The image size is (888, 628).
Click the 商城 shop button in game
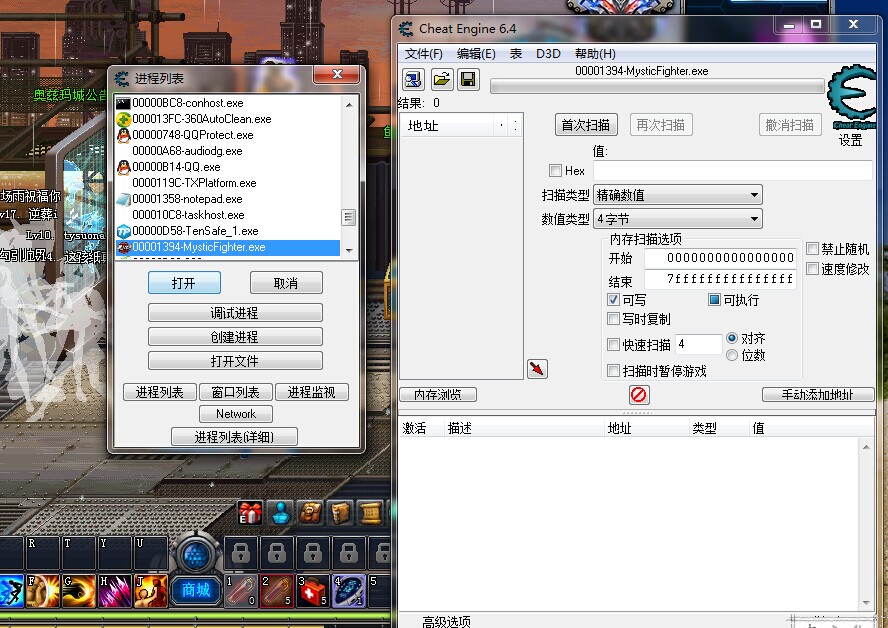click(196, 591)
